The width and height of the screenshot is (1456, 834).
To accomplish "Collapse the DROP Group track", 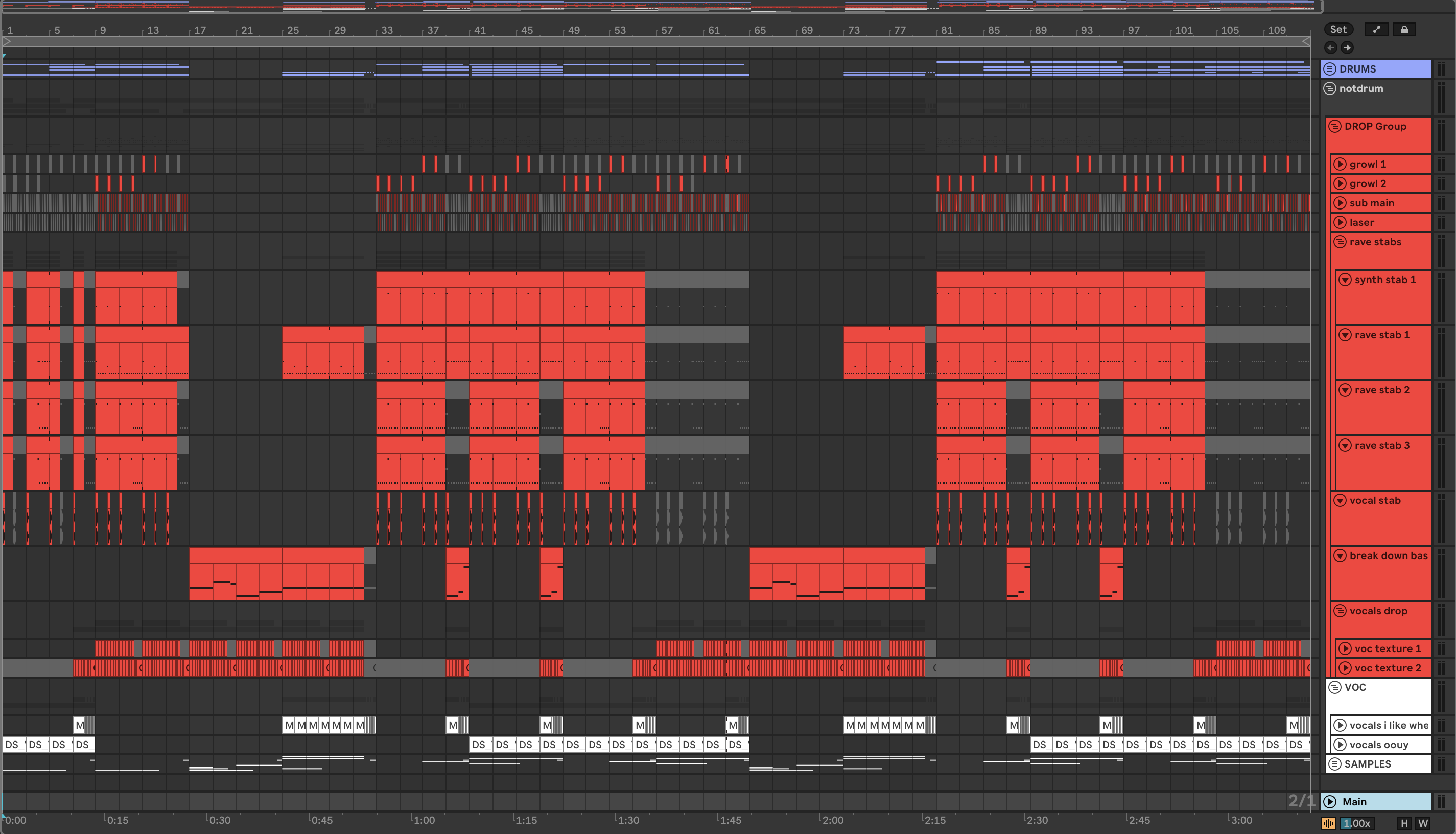I will pos(1335,126).
